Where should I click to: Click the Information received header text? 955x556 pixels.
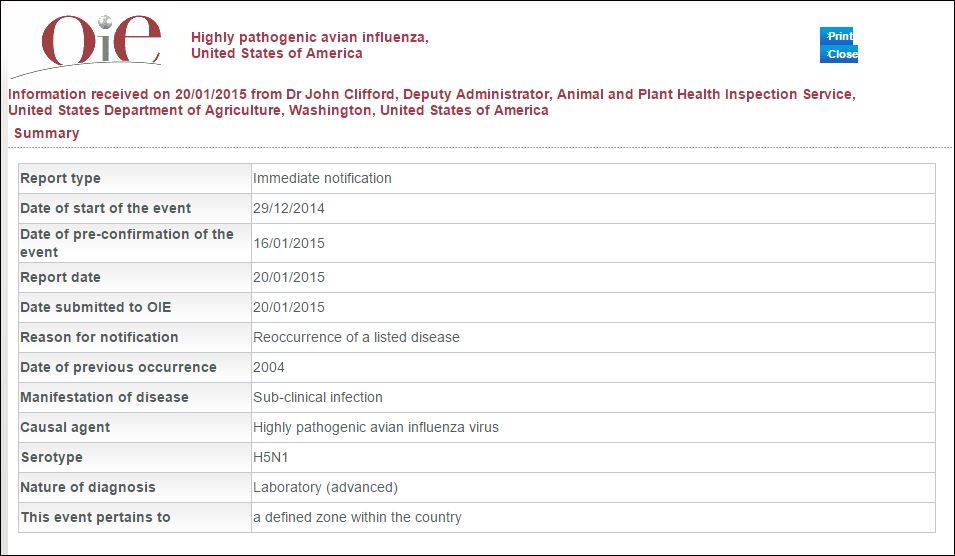pyautogui.click(x=432, y=102)
